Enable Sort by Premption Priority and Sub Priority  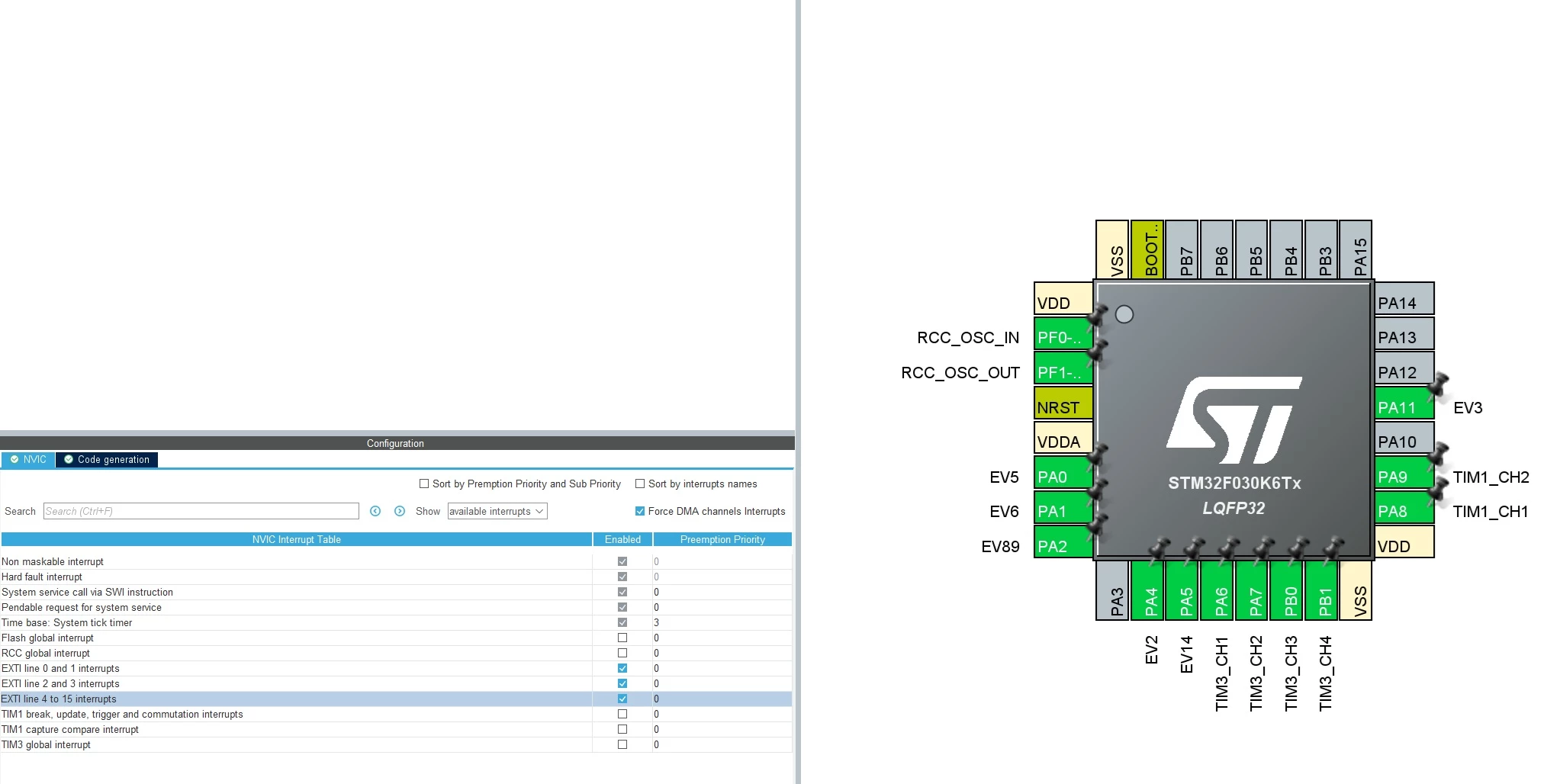[424, 484]
